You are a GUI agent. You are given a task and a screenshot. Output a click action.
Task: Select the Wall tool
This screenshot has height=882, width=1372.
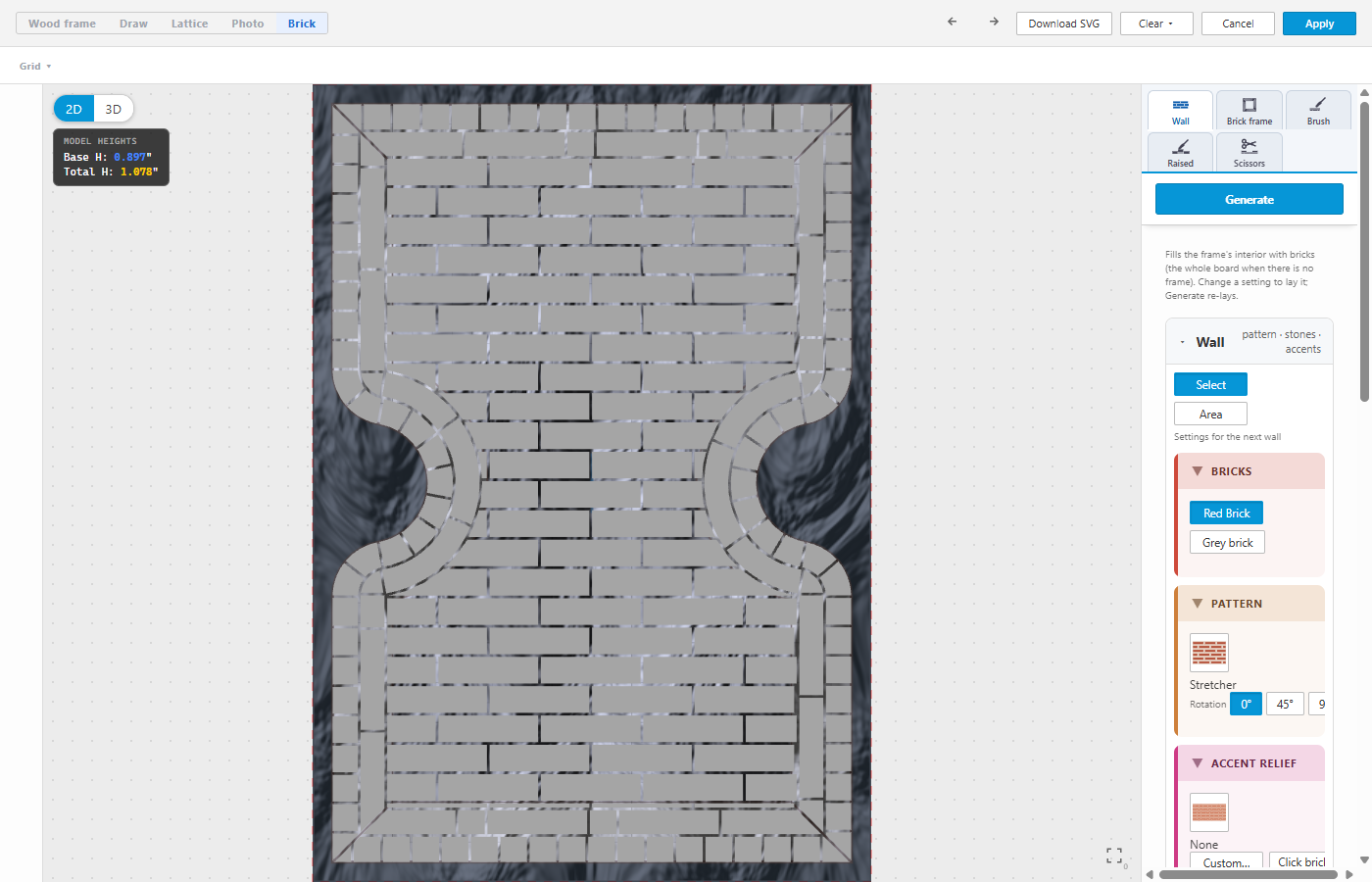tap(1181, 111)
